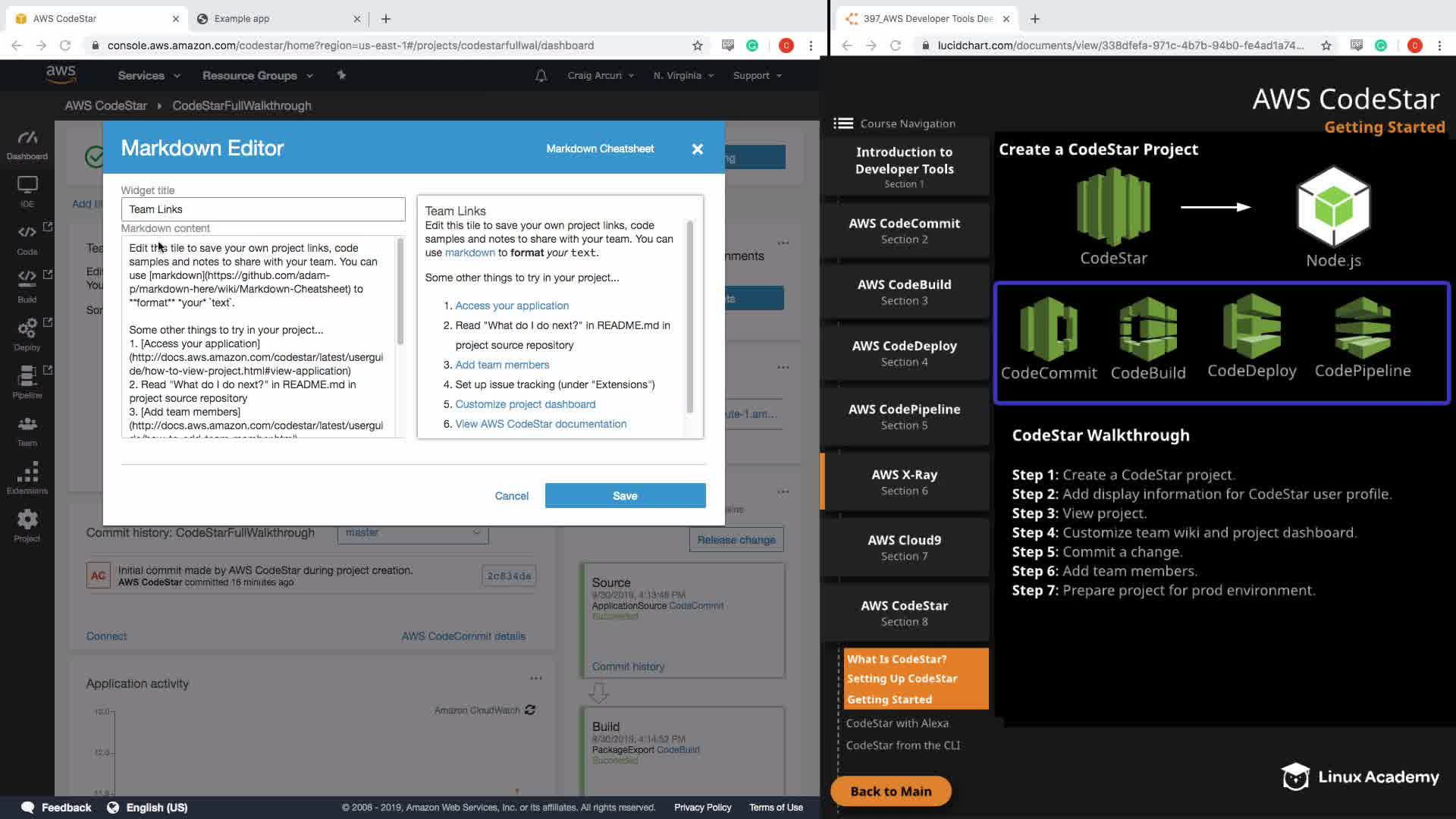Open the master branch dropdown
This screenshot has width=1456, height=819.
413,532
